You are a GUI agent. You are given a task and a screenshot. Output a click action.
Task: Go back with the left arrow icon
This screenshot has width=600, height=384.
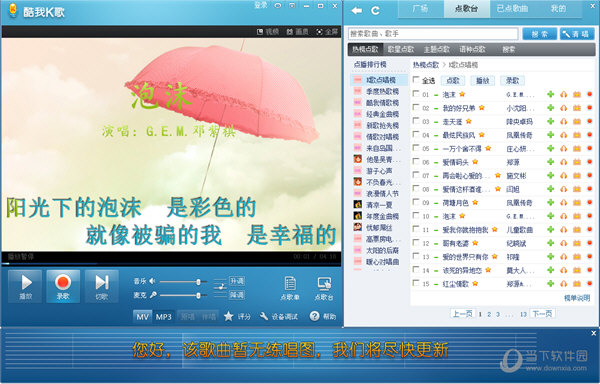tap(357, 11)
